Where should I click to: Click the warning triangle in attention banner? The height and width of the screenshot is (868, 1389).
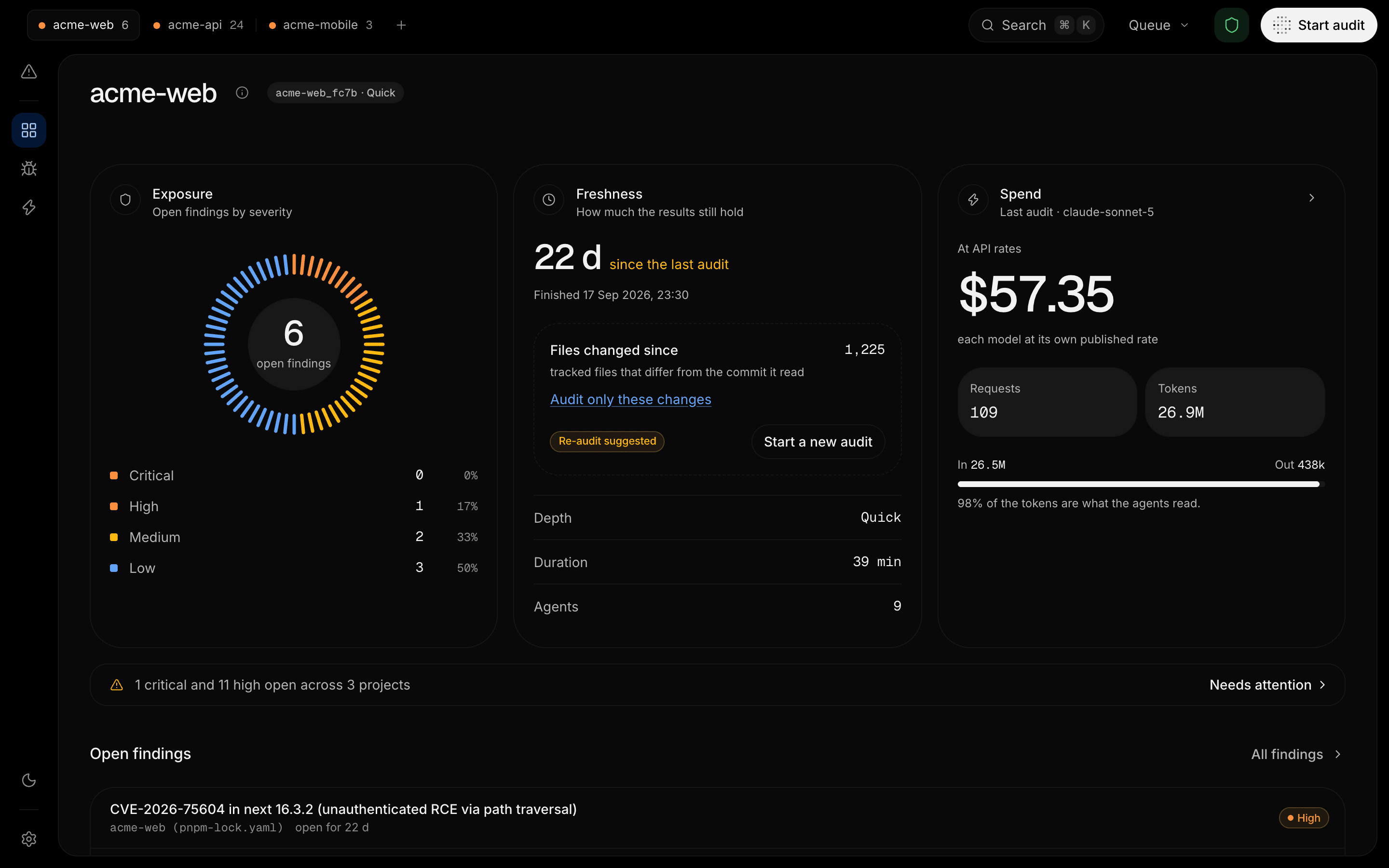pyautogui.click(x=117, y=685)
